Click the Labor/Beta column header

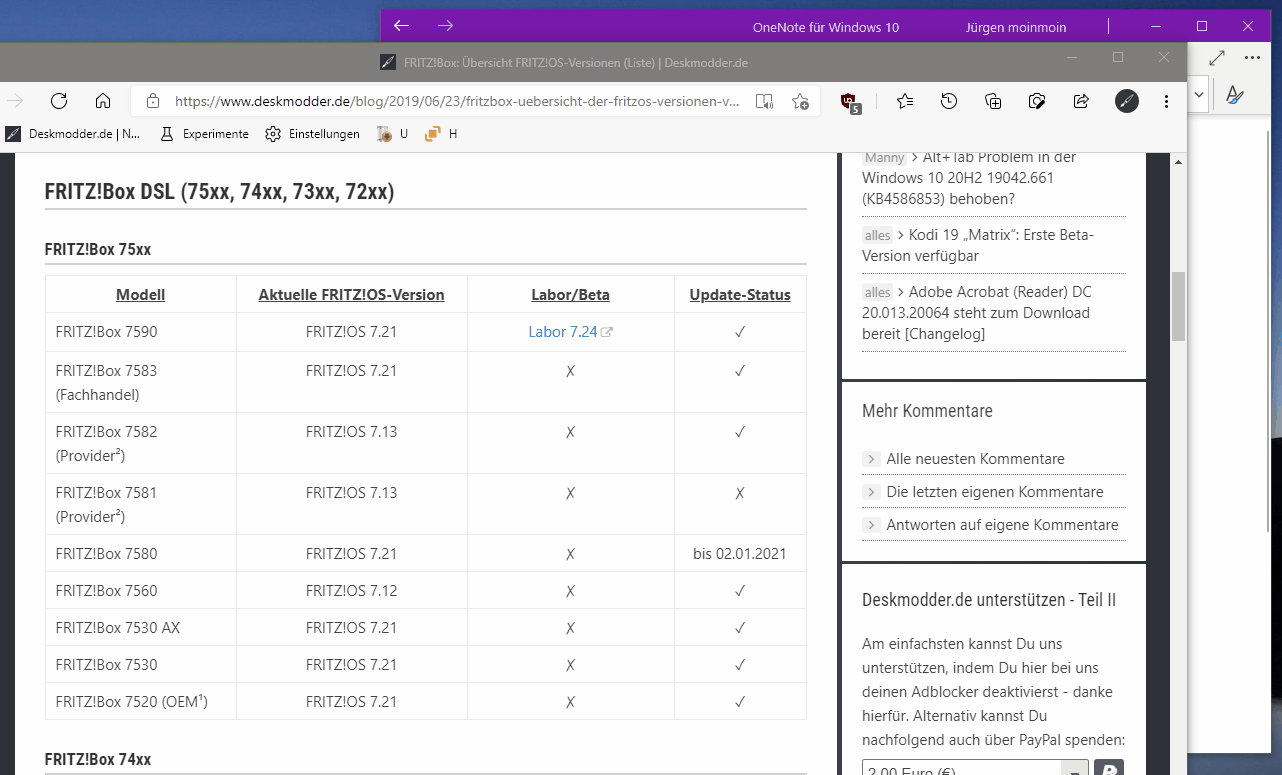click(570, 295)
